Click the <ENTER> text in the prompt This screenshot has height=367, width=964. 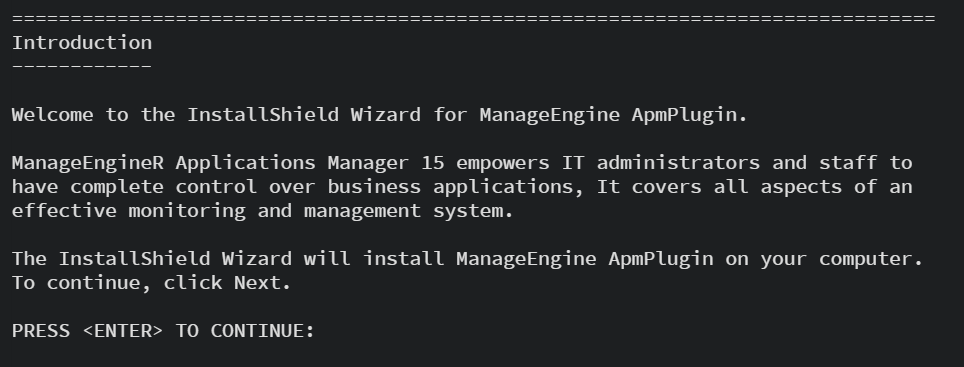[x=122, y=331]
